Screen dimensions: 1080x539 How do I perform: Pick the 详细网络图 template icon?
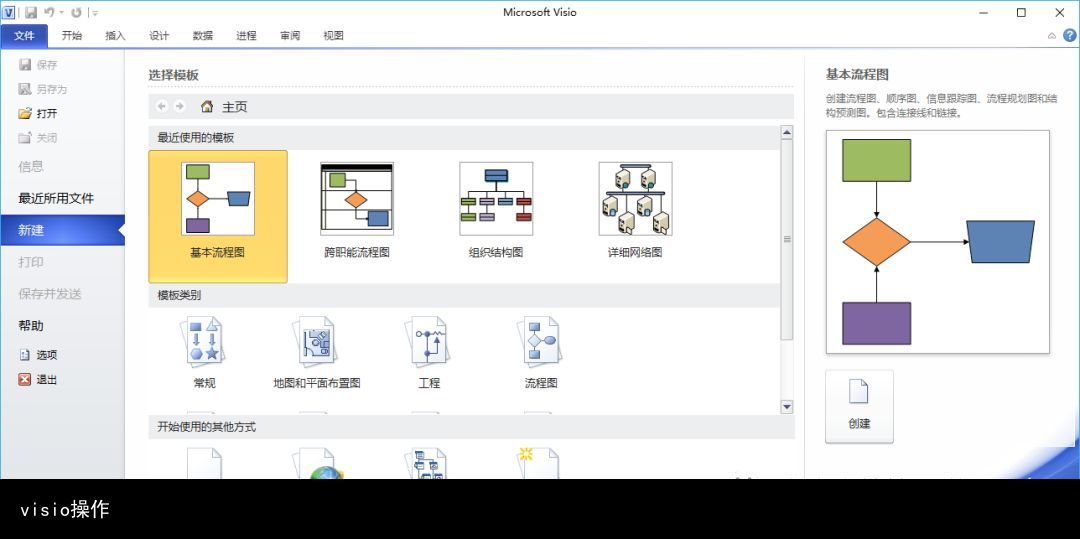coord(635,199)
